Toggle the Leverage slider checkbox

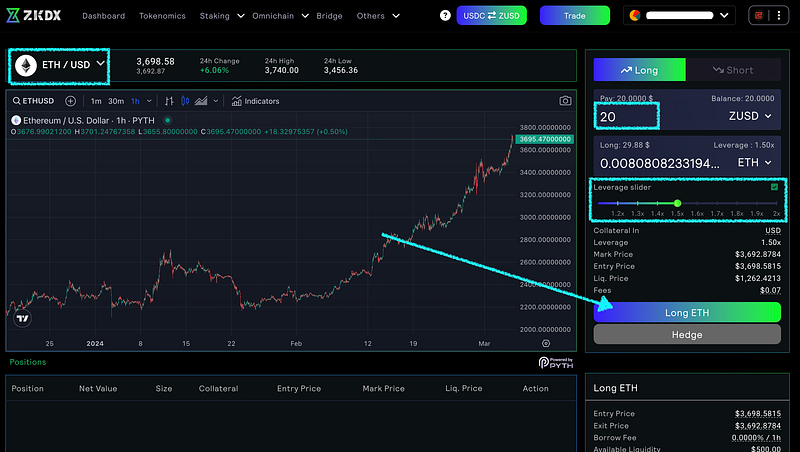click(x=773, y=187)
